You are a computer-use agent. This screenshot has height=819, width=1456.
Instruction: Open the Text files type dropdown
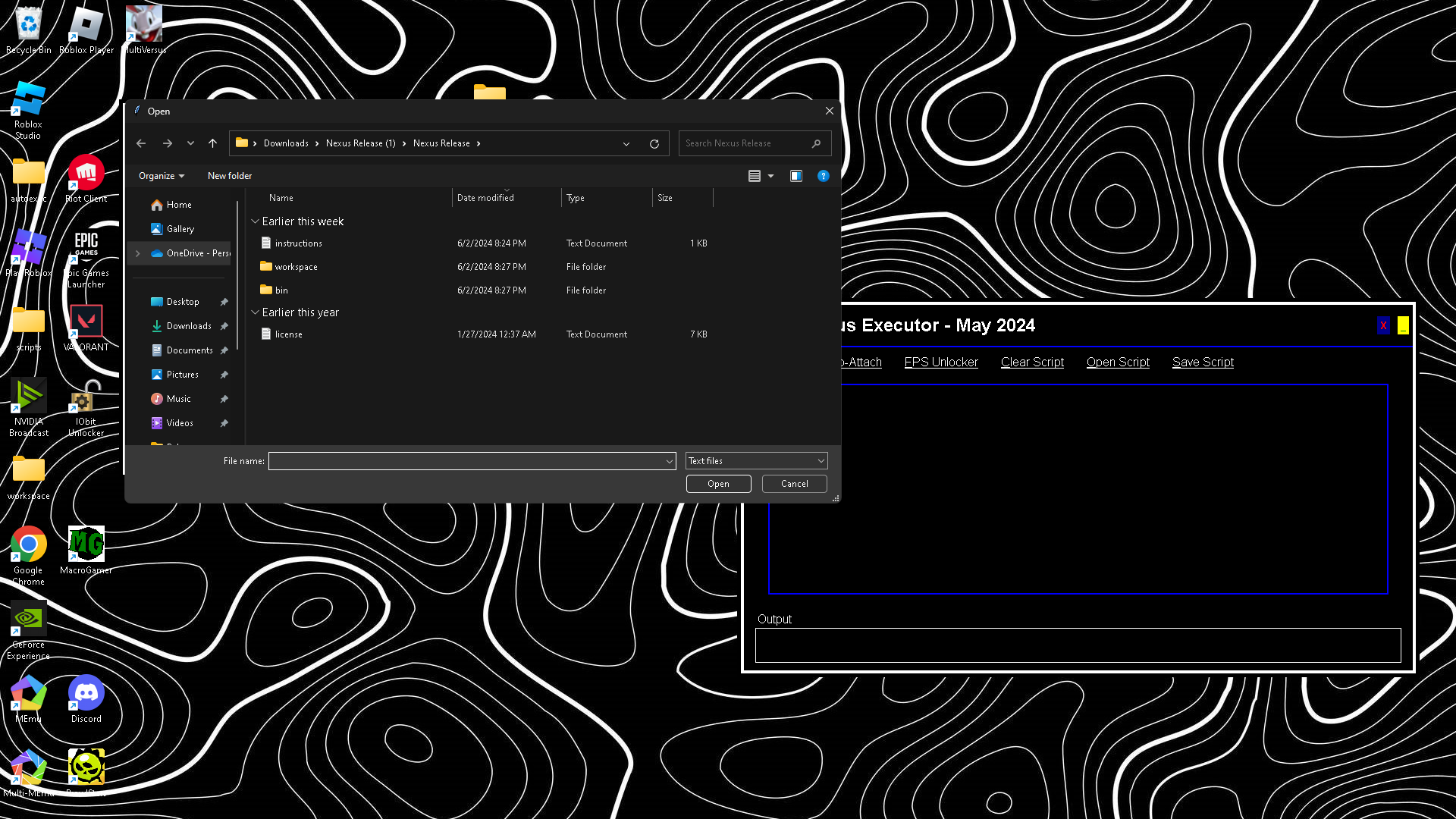pyautogui.click(x=756, y=461)
